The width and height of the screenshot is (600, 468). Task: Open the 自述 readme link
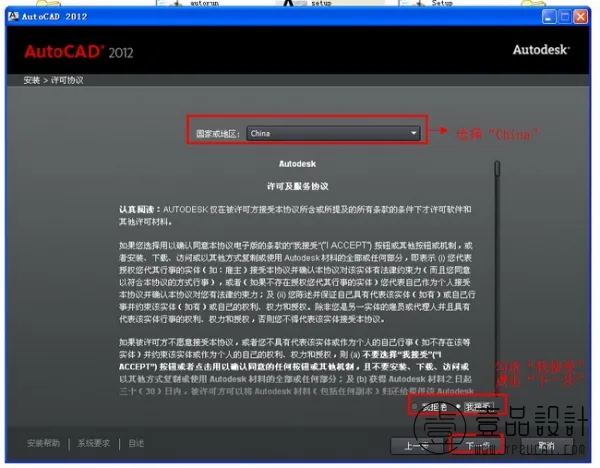(x=136, y=443)
